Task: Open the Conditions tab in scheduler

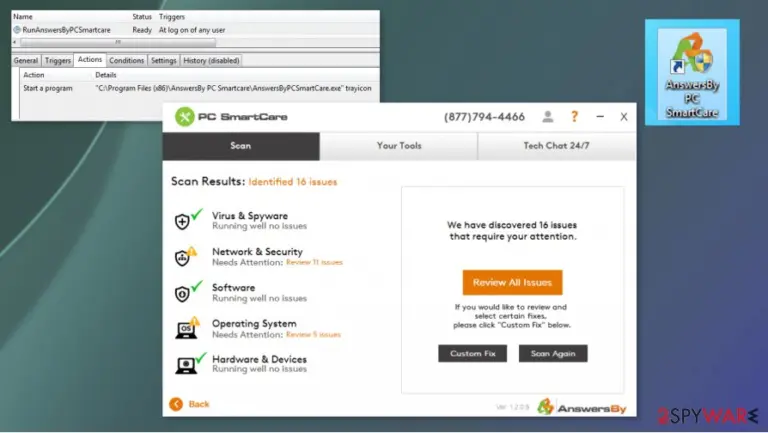Action: [126, 60]
